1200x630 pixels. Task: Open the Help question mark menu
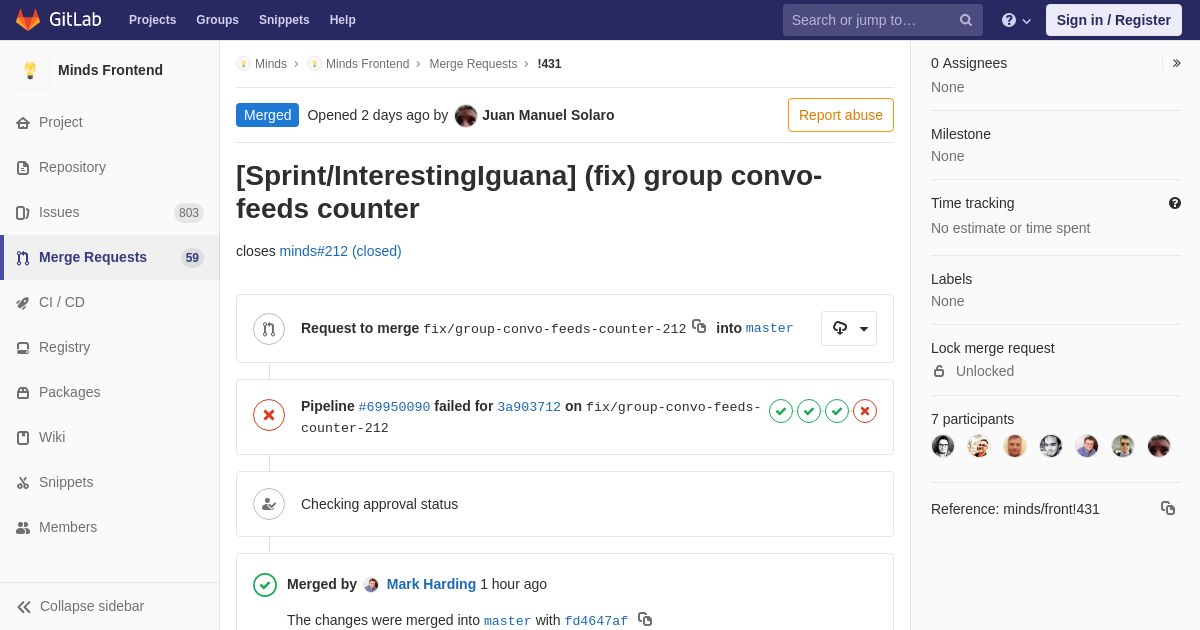point(1016,20)
